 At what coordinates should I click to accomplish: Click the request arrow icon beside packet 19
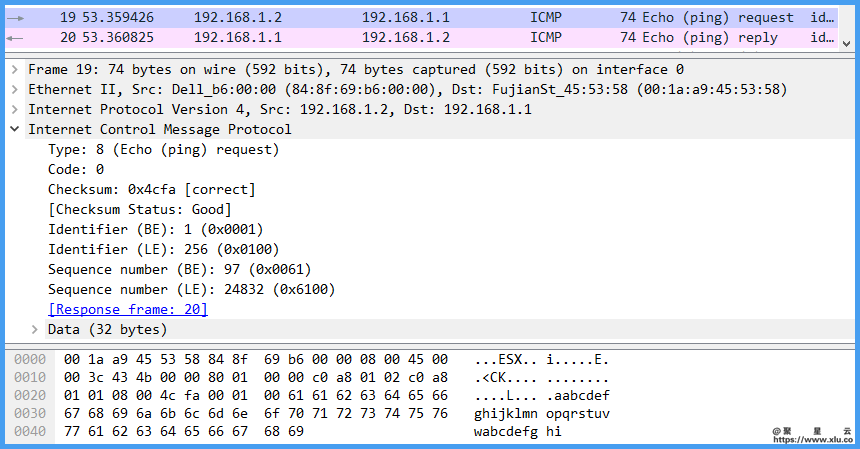click(x=15, y=17)
